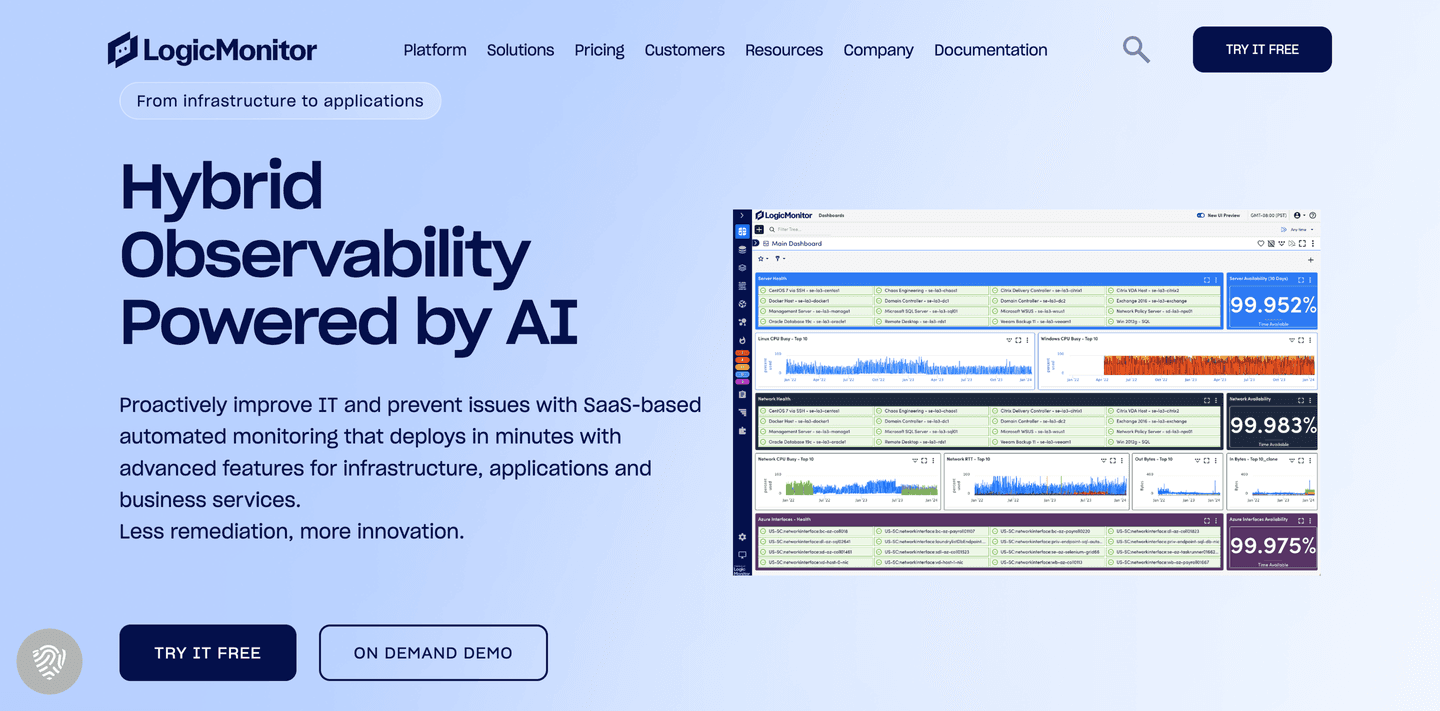Go to the Pricing page
This screenshot has width=1440, height=711.
pos(599,50)
